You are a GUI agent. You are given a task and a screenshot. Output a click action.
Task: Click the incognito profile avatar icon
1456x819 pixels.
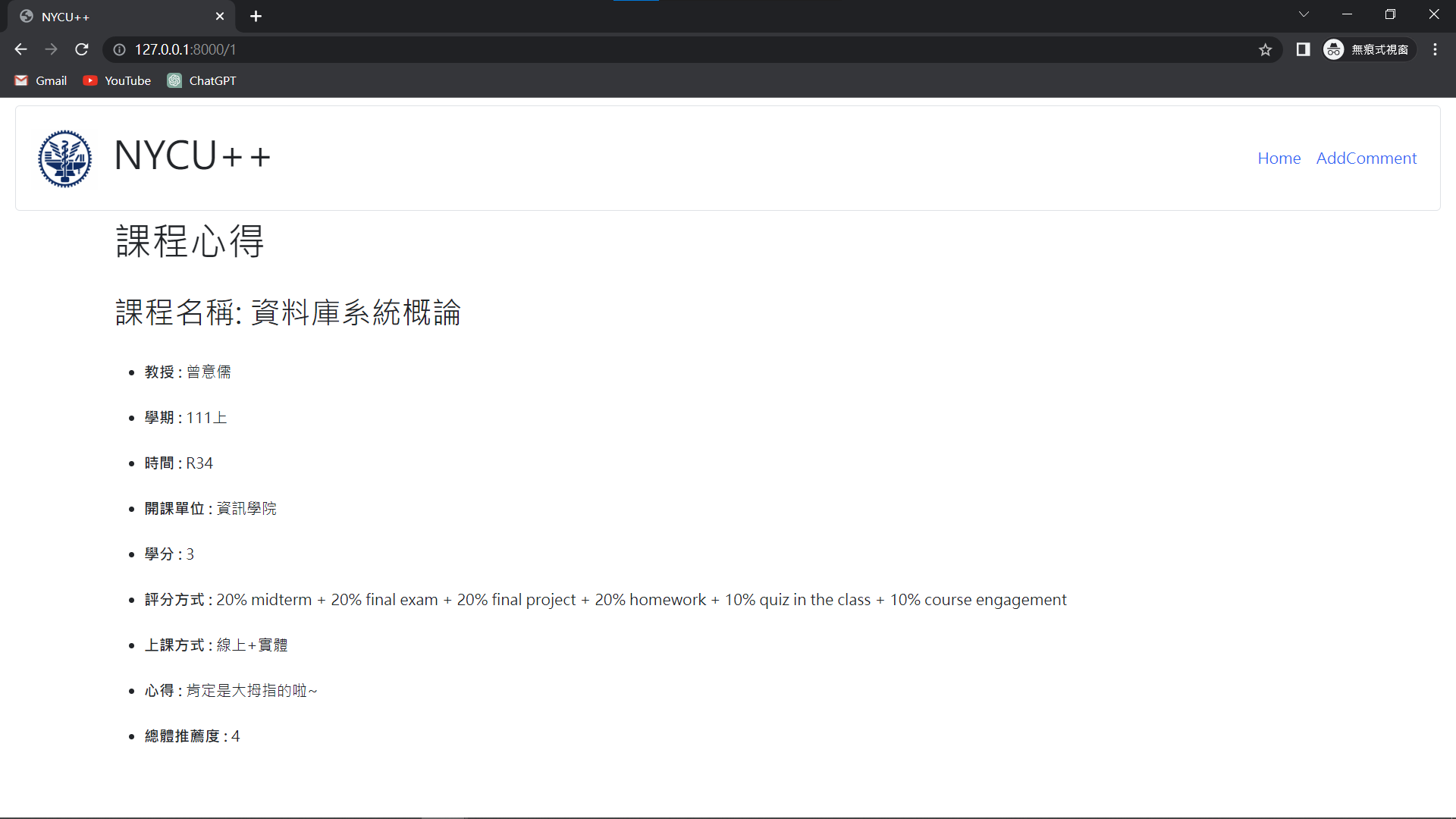pyautogui.click(x=1334, y=49)
